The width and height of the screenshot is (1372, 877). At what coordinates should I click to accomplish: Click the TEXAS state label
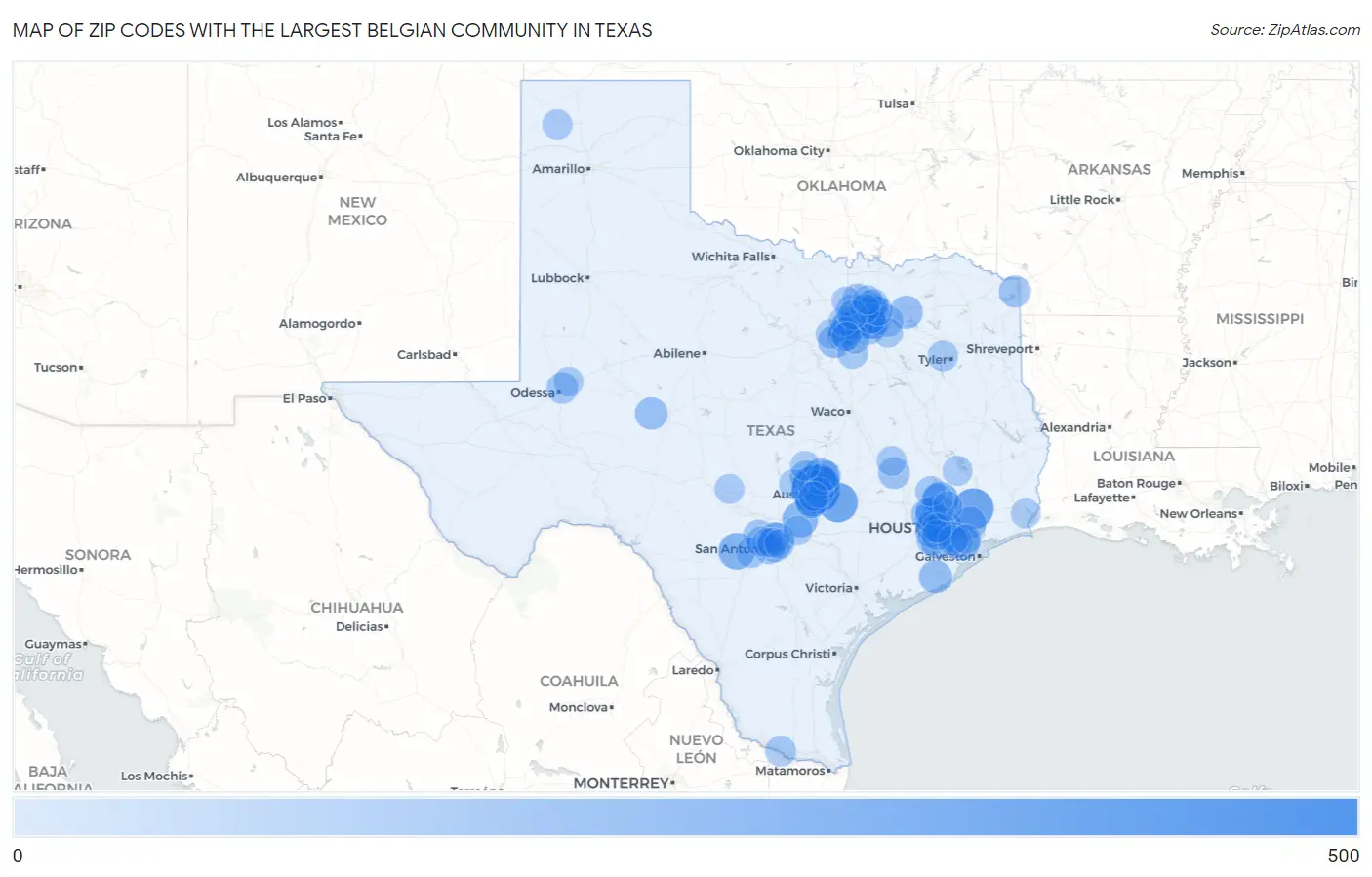click(x=771, y=430)
